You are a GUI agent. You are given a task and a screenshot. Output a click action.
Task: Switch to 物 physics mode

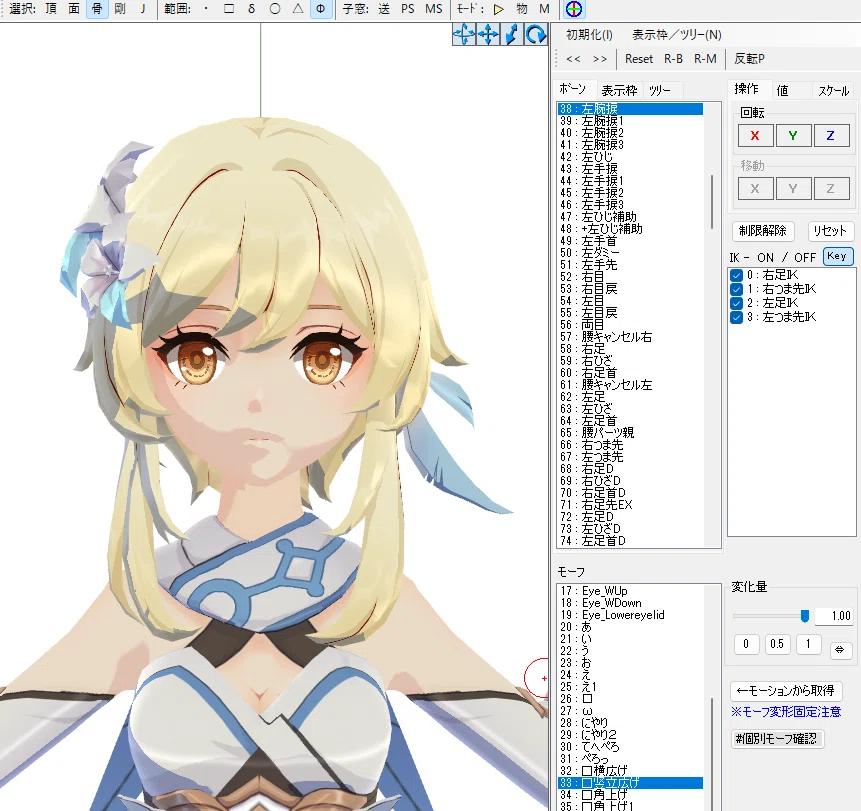[x=522, y=9]
